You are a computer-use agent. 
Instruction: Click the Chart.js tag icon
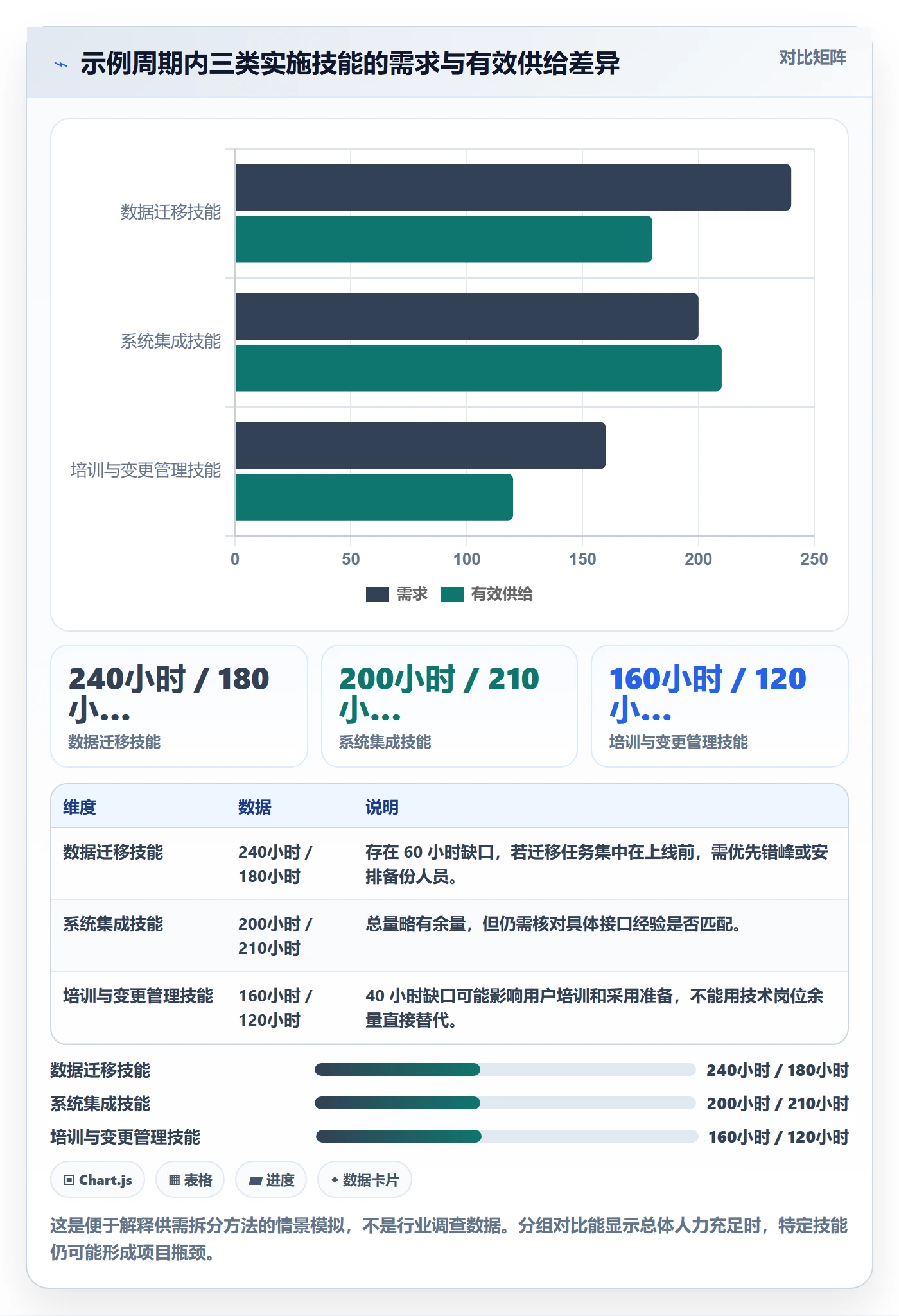[x=69, y=1180]
